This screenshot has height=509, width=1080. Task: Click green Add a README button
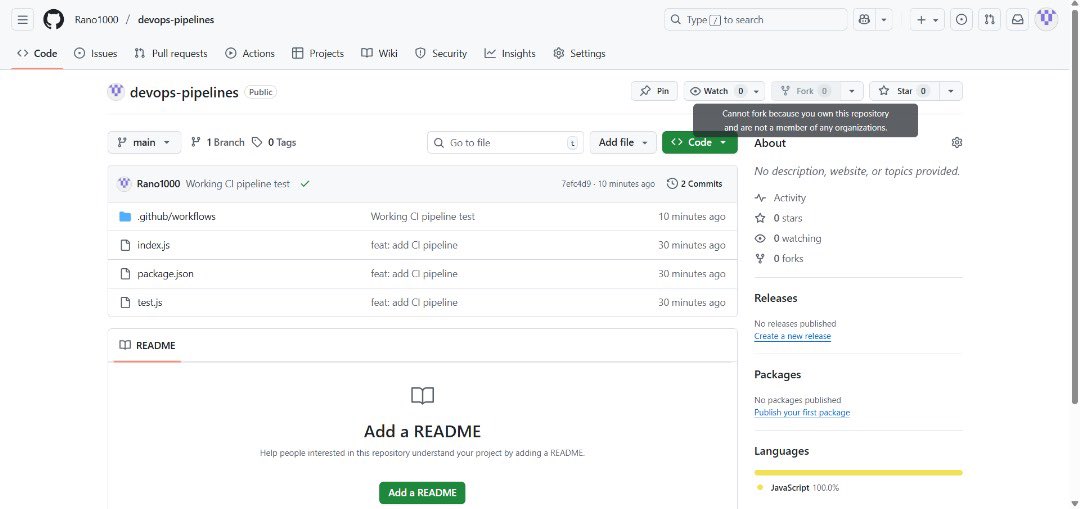tap(422, 493)
